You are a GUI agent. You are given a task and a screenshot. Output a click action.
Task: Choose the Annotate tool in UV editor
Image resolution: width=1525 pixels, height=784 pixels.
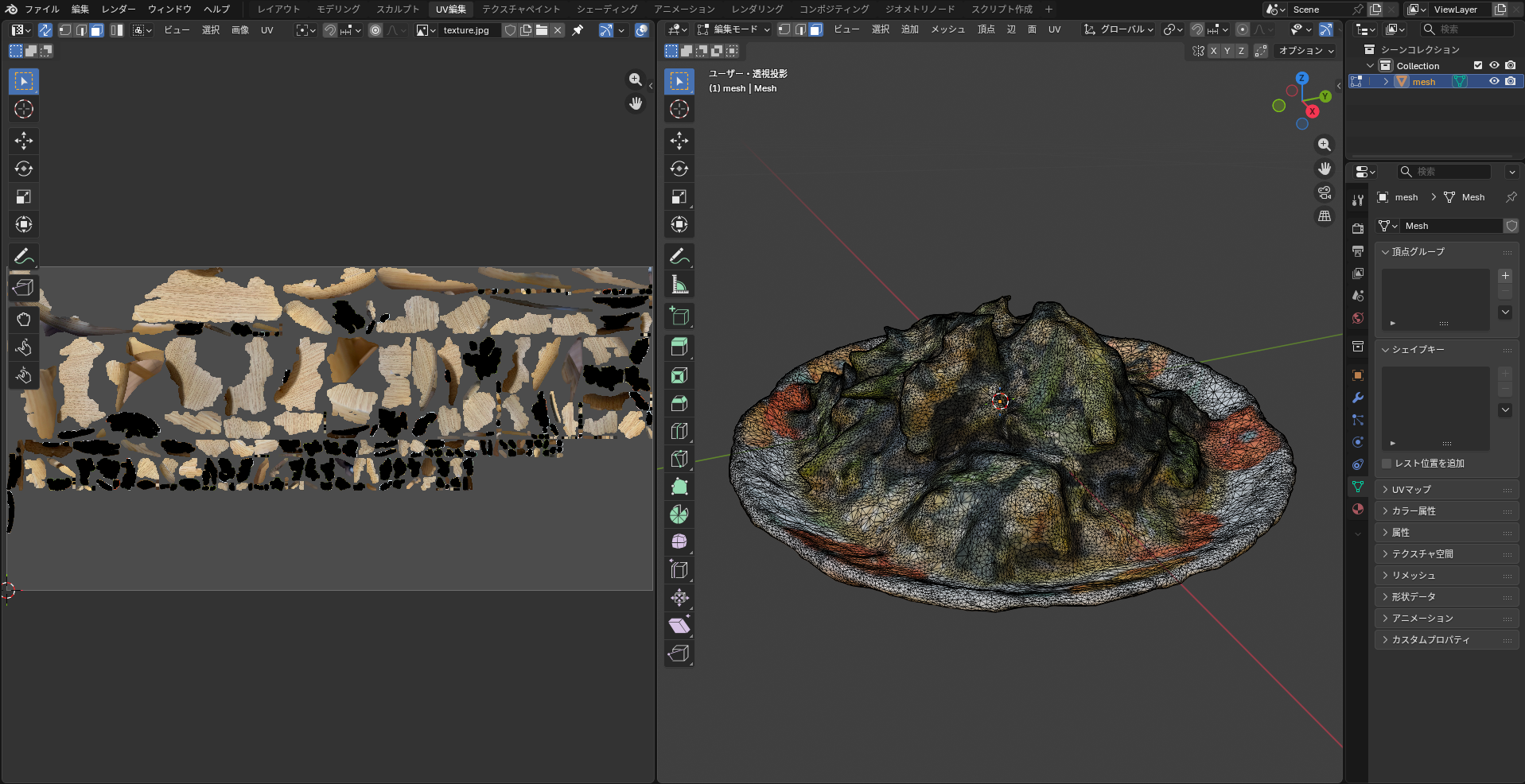[x=23, y=256]
